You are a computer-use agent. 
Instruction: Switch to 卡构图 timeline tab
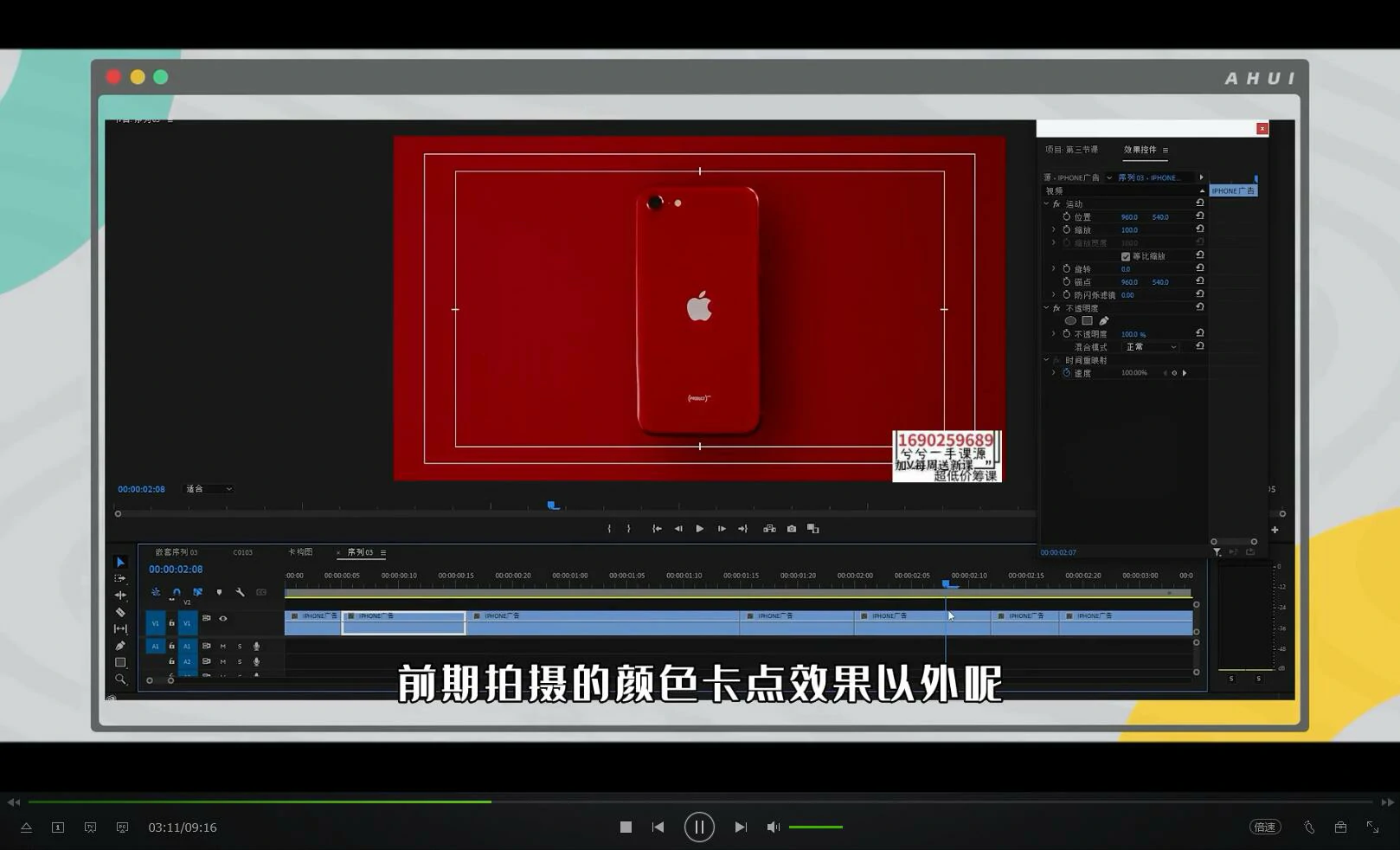(300, 552)
